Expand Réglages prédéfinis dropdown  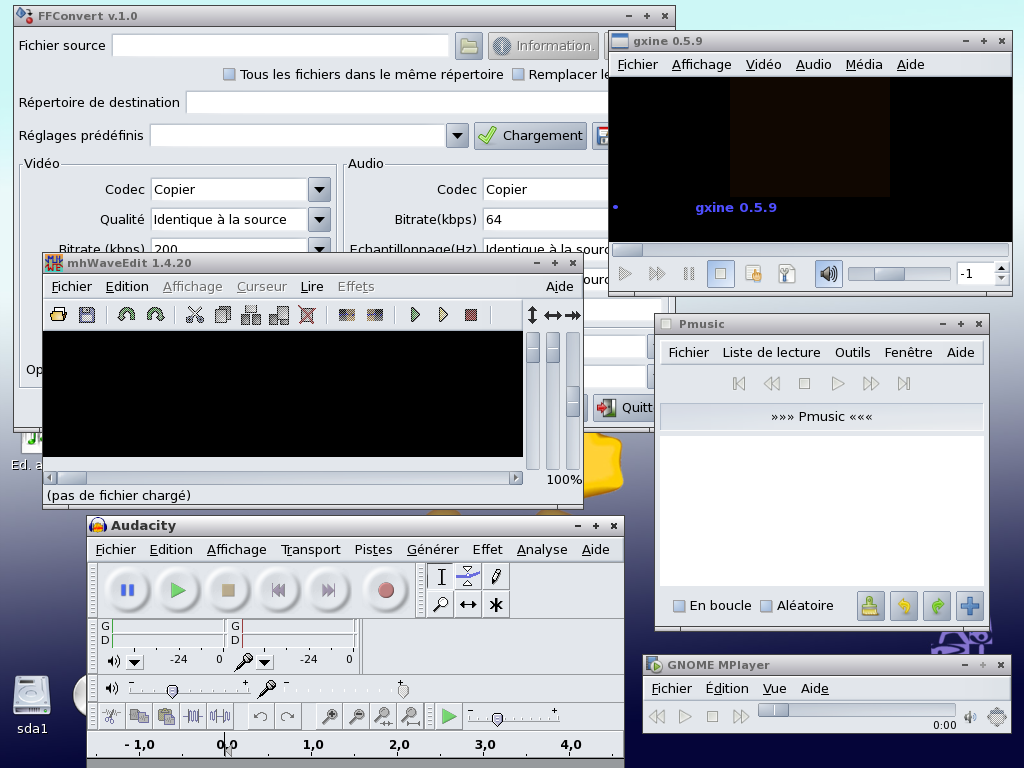pos(457,136)
